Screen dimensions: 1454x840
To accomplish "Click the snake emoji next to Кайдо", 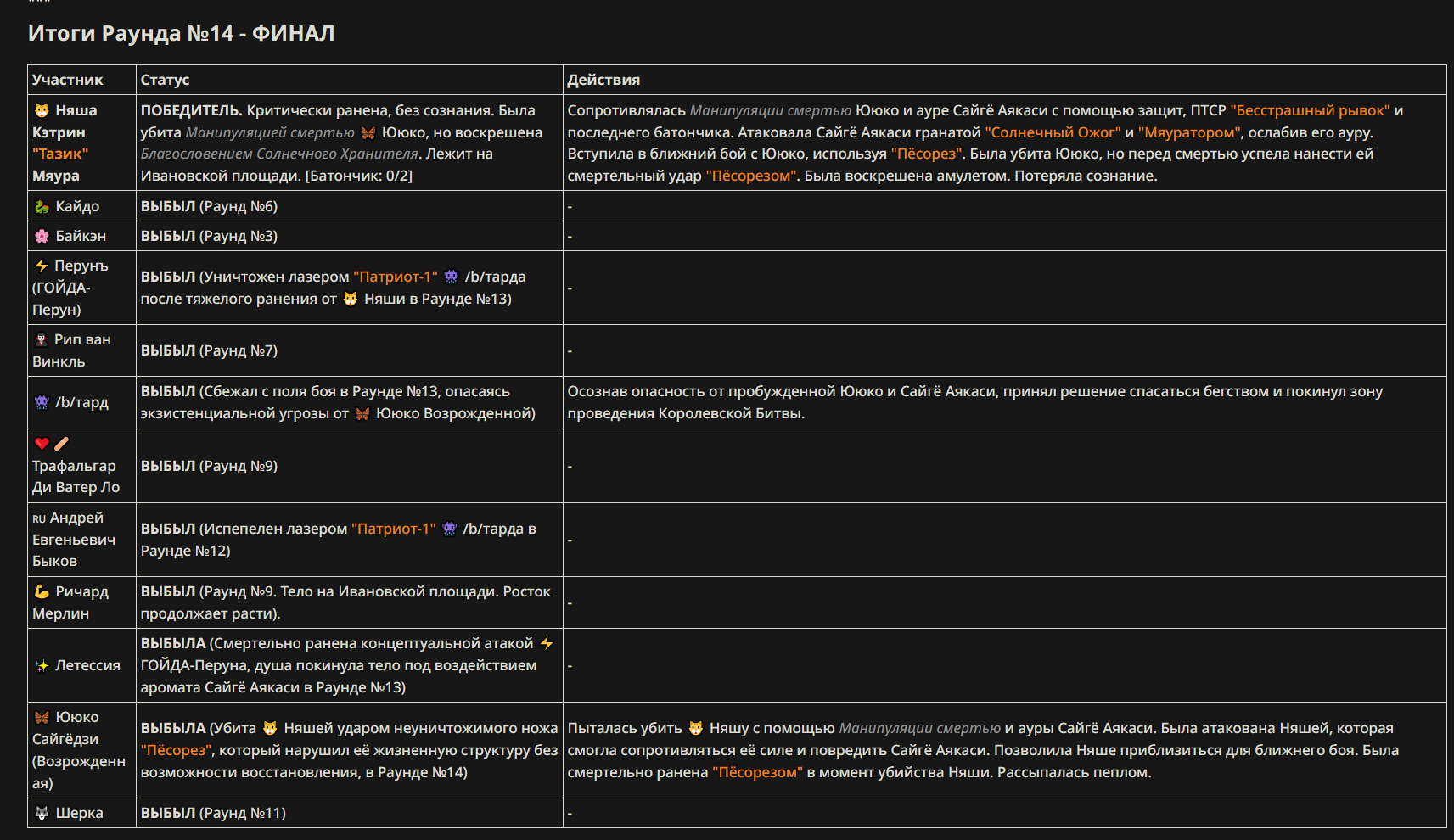I will 42,206.
